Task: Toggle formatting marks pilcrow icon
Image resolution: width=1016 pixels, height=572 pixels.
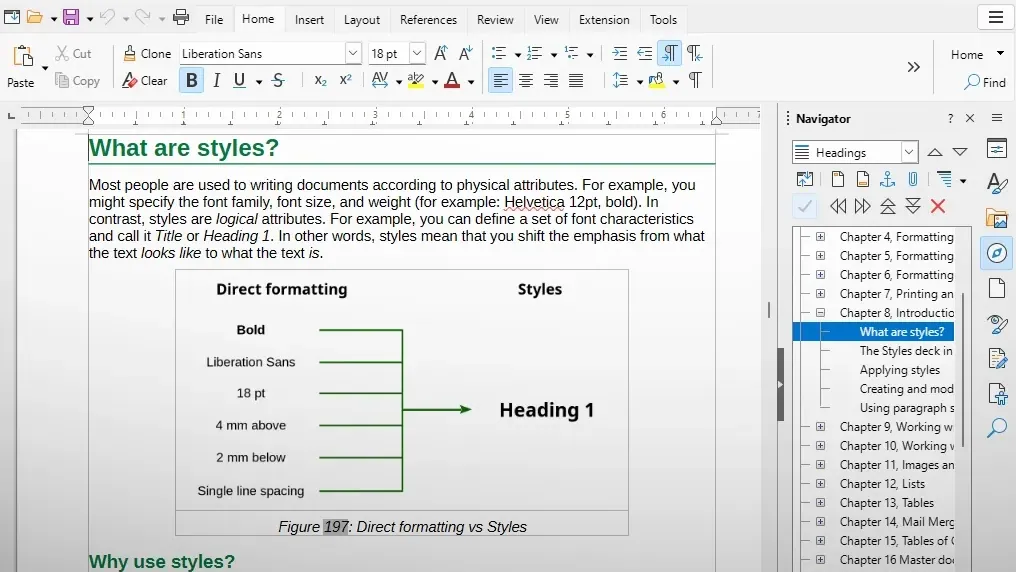Action: pyautogui.click(x=695, y=80)
